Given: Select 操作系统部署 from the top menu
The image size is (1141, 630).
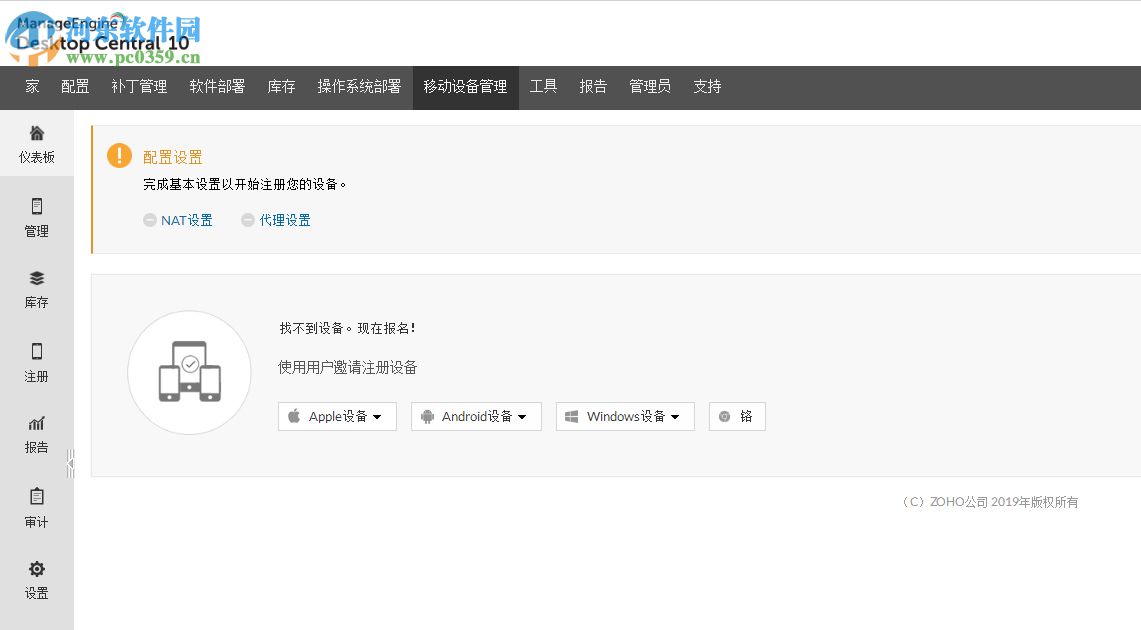Looking at the screenshot, I should click(x=359, y=87).
